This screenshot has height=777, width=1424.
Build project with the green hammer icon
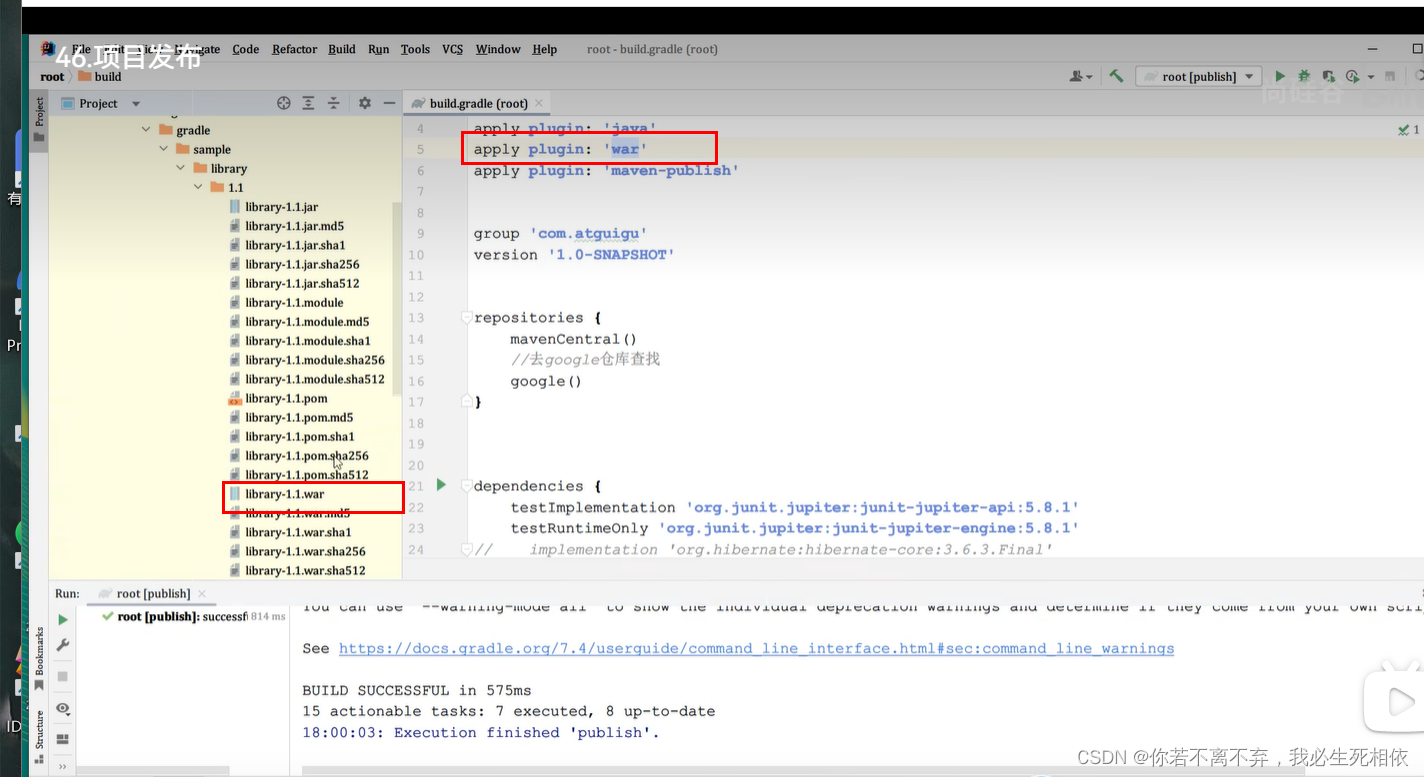(1116, 76)
